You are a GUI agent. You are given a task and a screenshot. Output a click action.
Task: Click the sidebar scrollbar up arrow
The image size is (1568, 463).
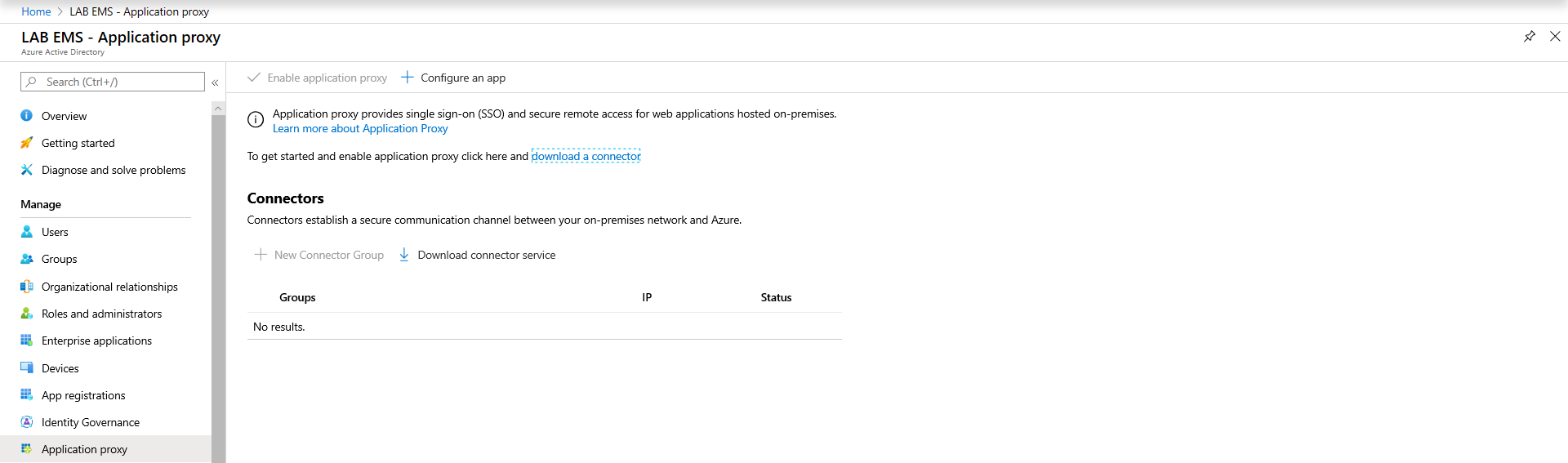click(x=218, y=109)
